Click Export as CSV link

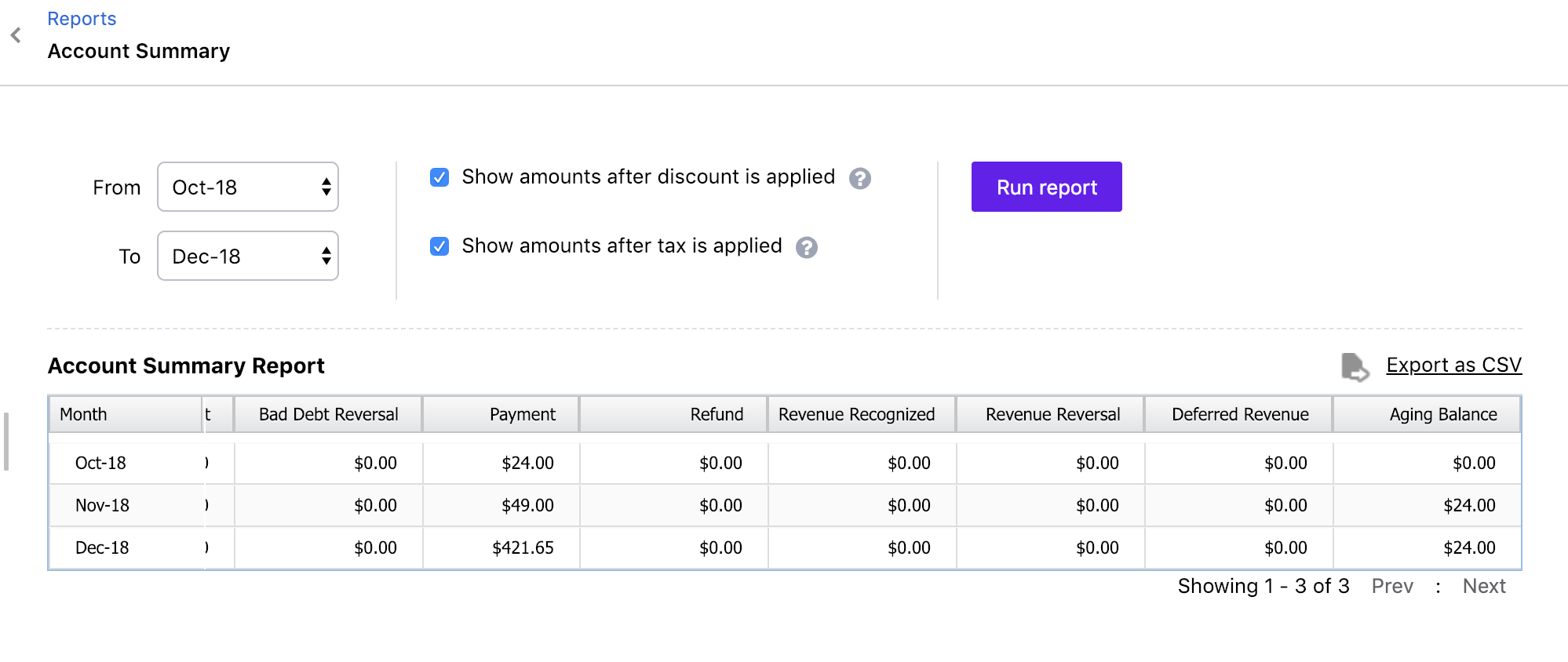tap(1453, 365)
